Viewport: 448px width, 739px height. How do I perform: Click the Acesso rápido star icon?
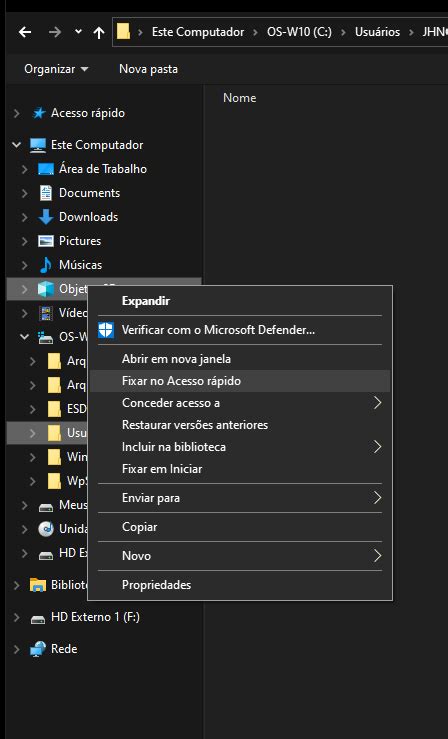39,113
